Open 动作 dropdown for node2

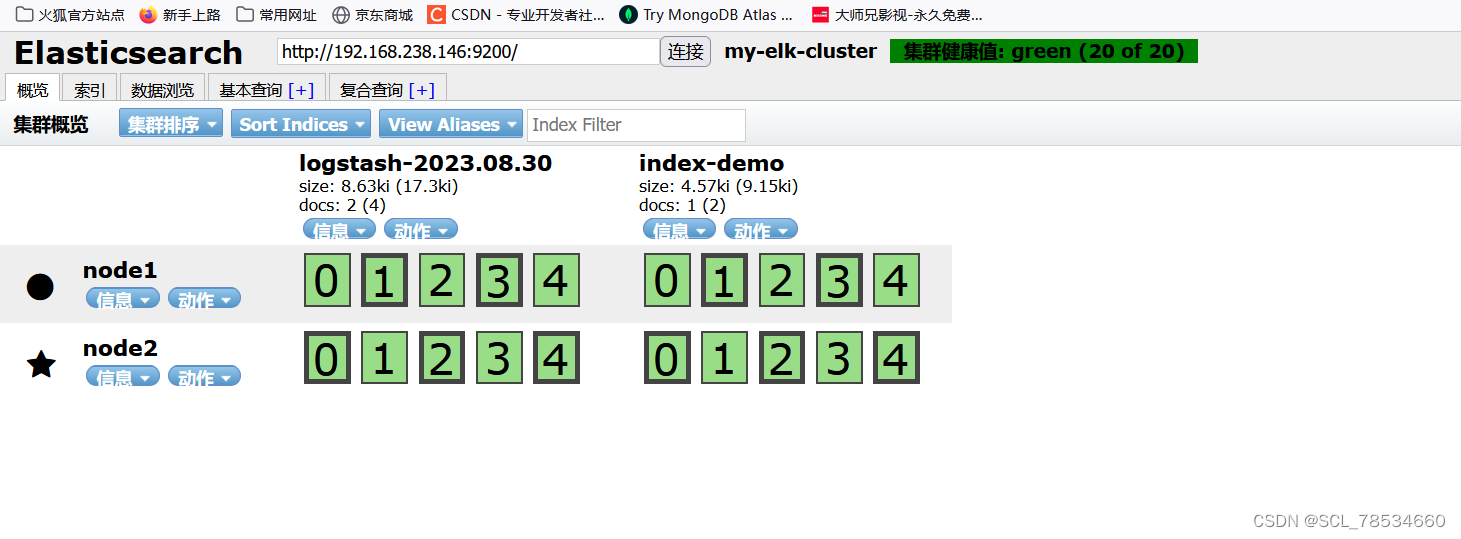click(204, 376)
